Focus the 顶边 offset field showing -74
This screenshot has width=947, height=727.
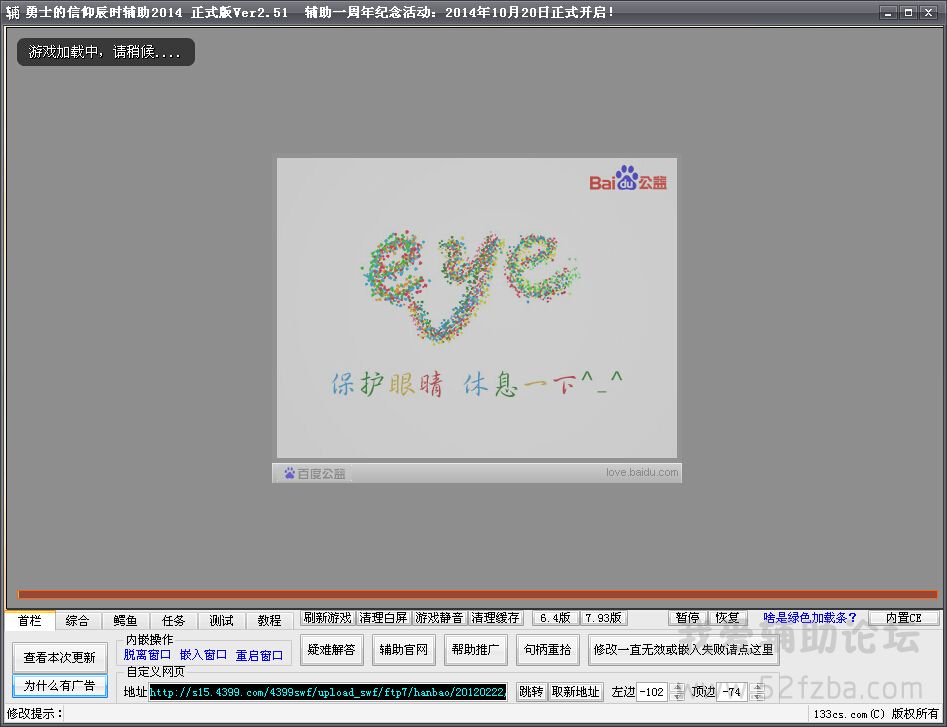tap(732, 692)
